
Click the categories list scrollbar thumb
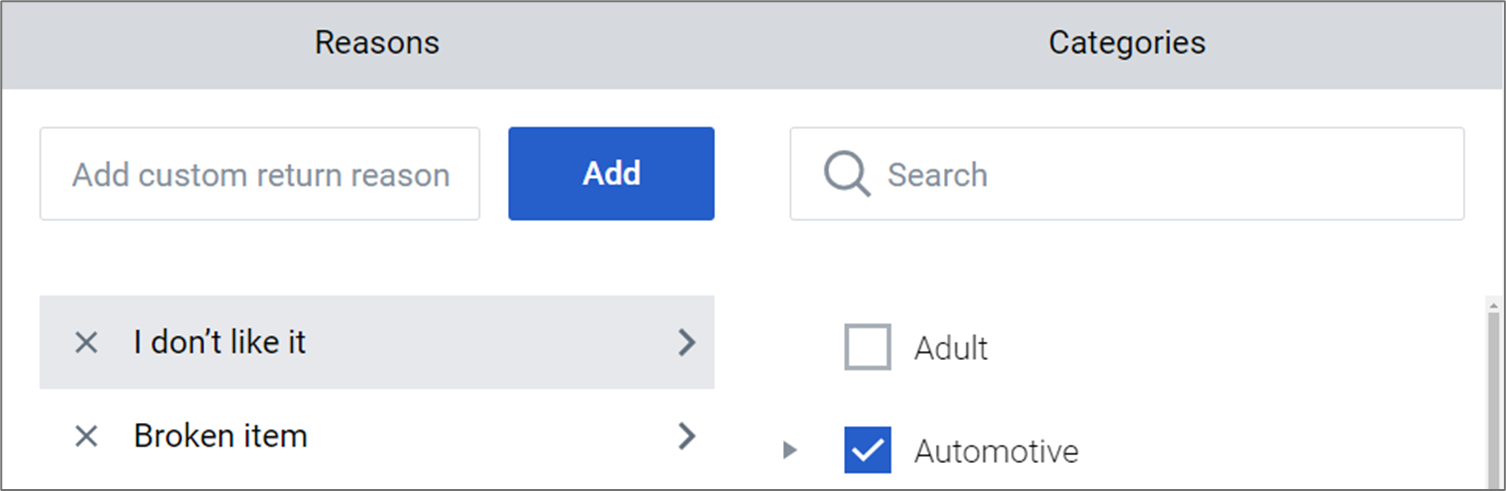tap(1496, 400)
